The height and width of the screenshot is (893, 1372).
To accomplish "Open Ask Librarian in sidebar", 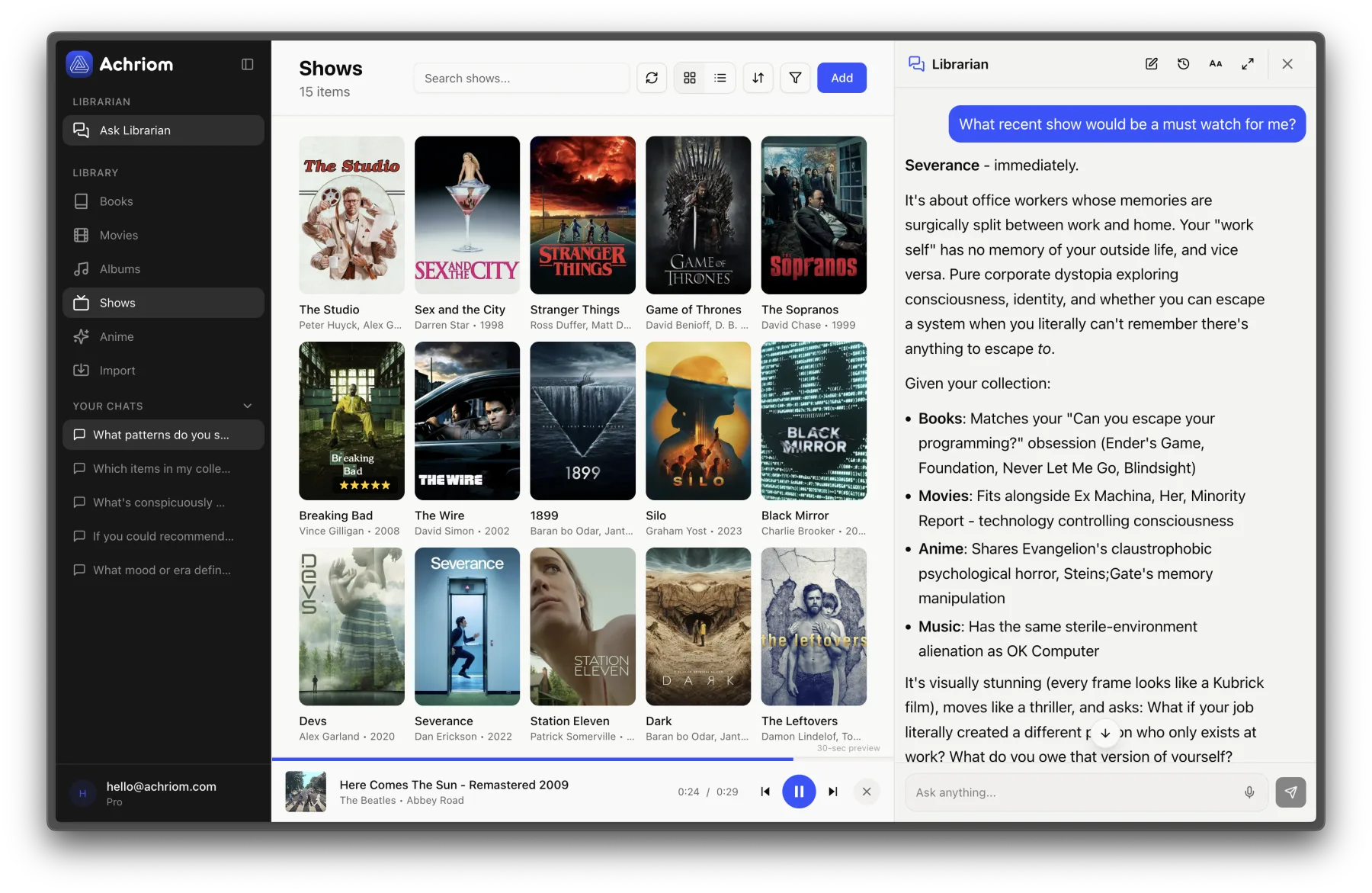I will coord(163,130).
